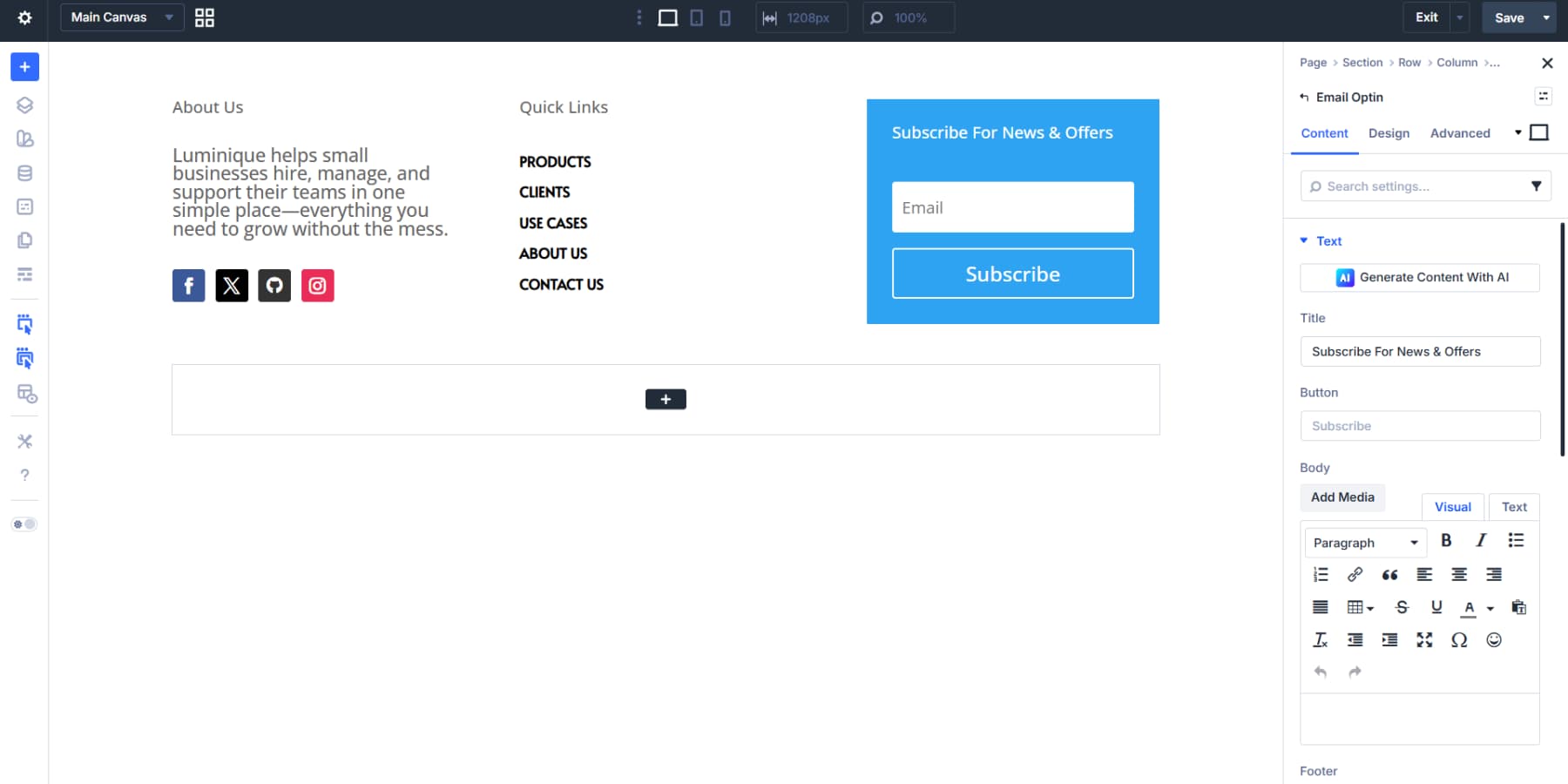
Task: Switch to phone preview mode
Action: tap(724, 17)
